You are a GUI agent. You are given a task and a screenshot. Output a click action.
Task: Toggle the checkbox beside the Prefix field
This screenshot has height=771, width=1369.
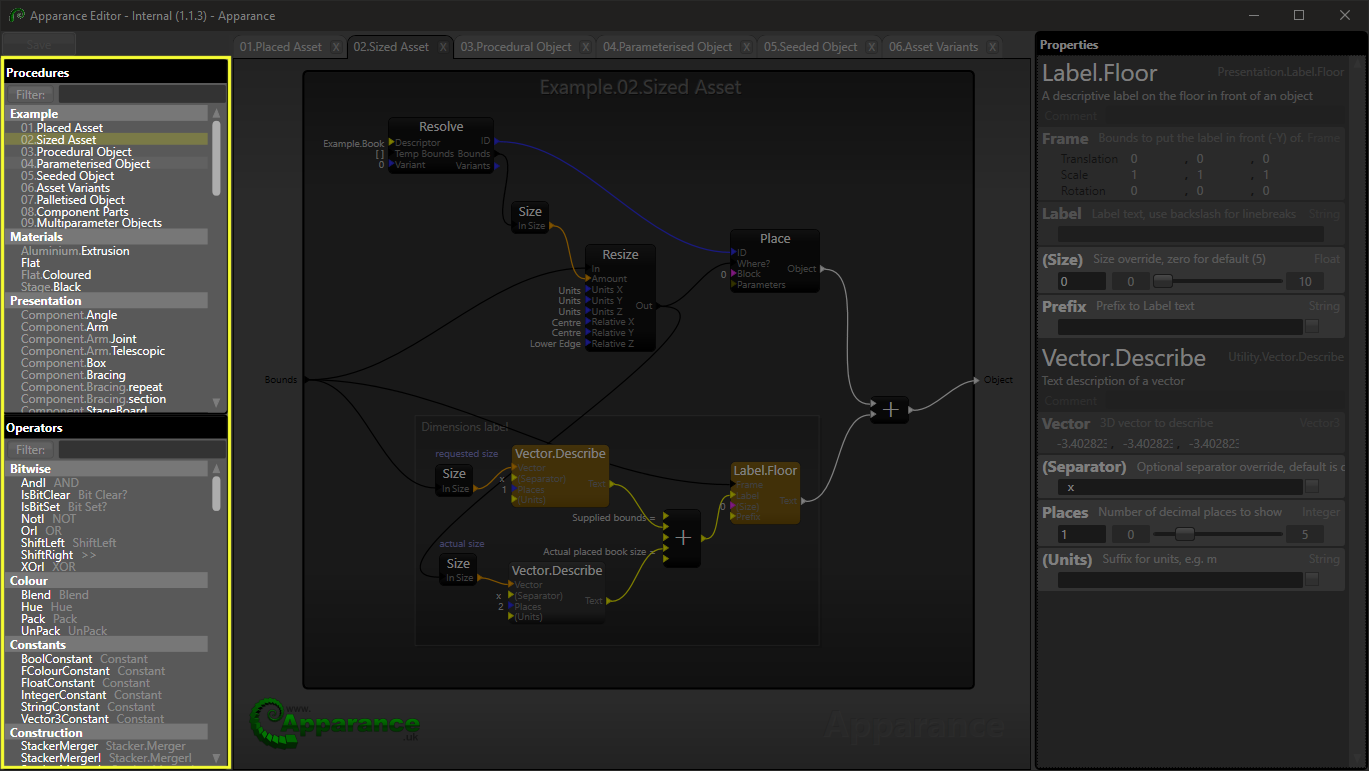[x=1312, y=326]
